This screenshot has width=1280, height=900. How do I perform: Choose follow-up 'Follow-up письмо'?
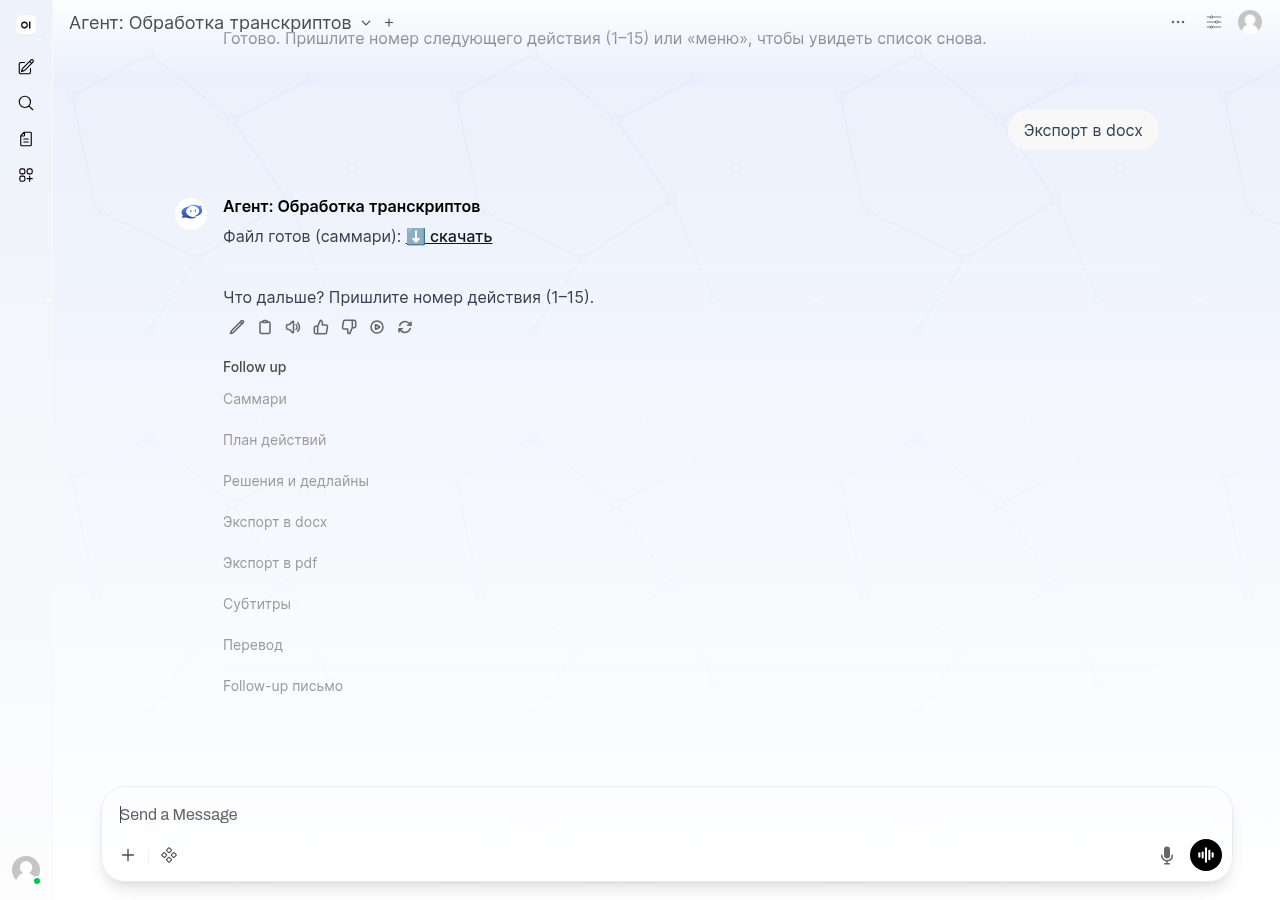[283, 686]
